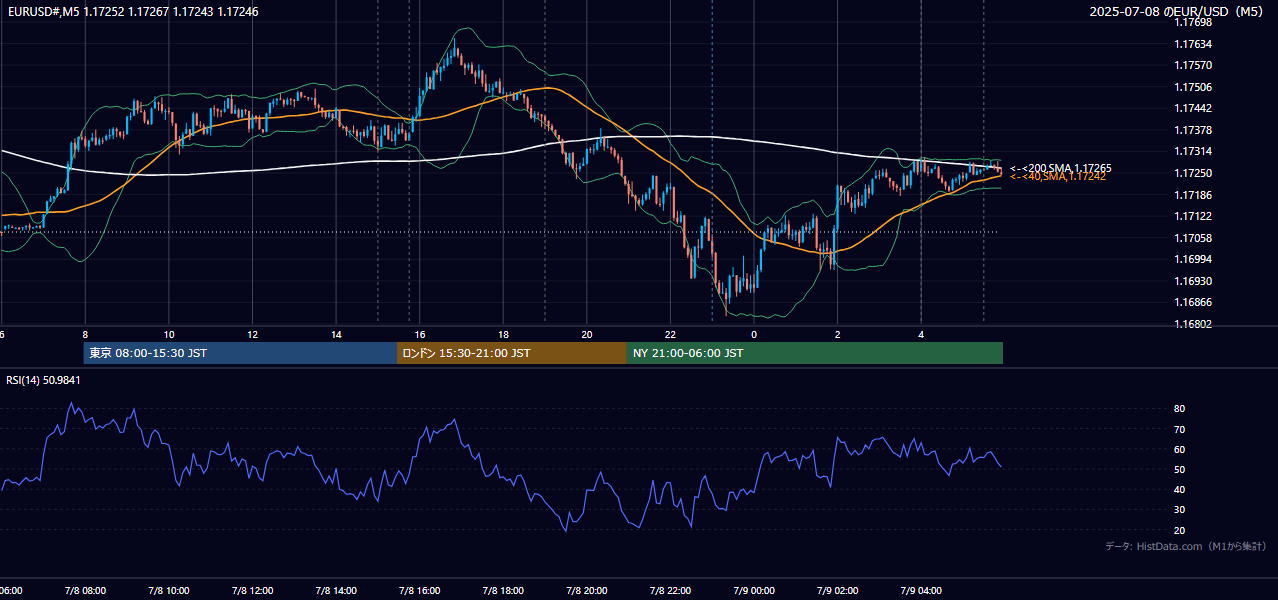Click the bottom time label 7/8 10:00
Viewport: 1278px width, 600px height.
168,591
